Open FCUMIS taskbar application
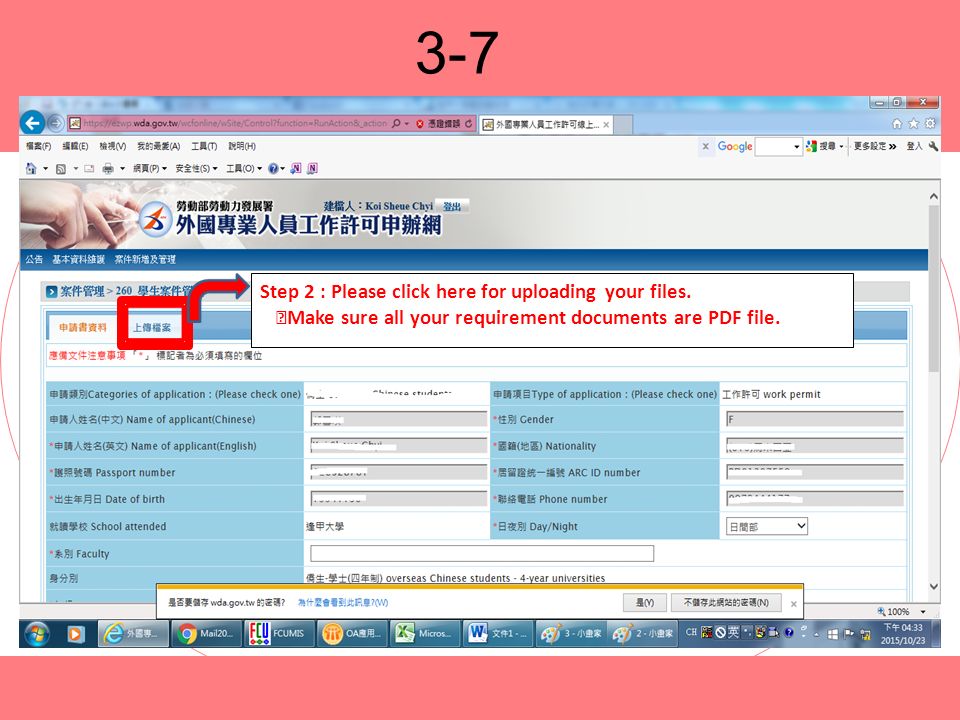960x720 pixels. [x=278, y=634]
